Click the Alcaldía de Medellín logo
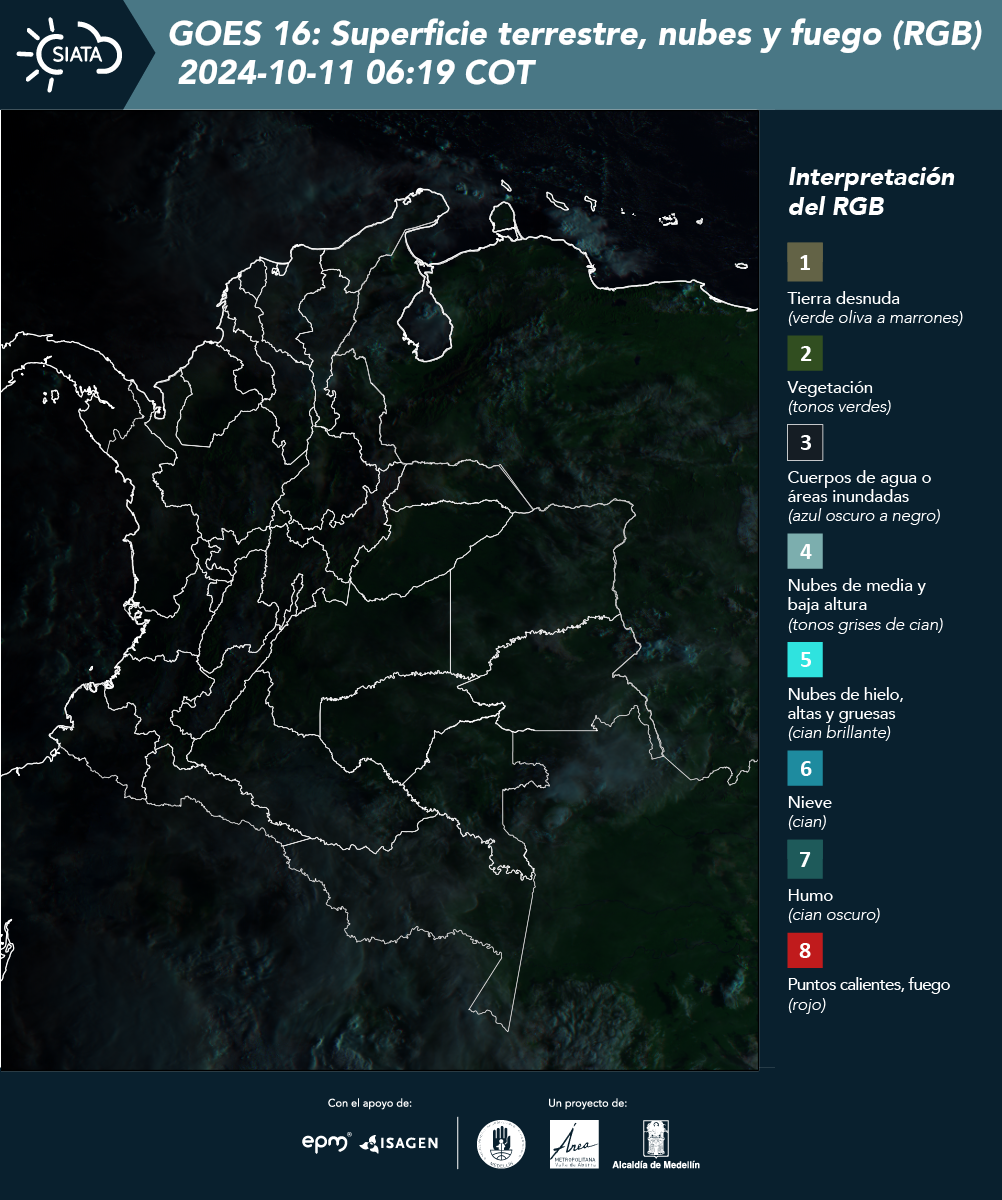 656,1144
